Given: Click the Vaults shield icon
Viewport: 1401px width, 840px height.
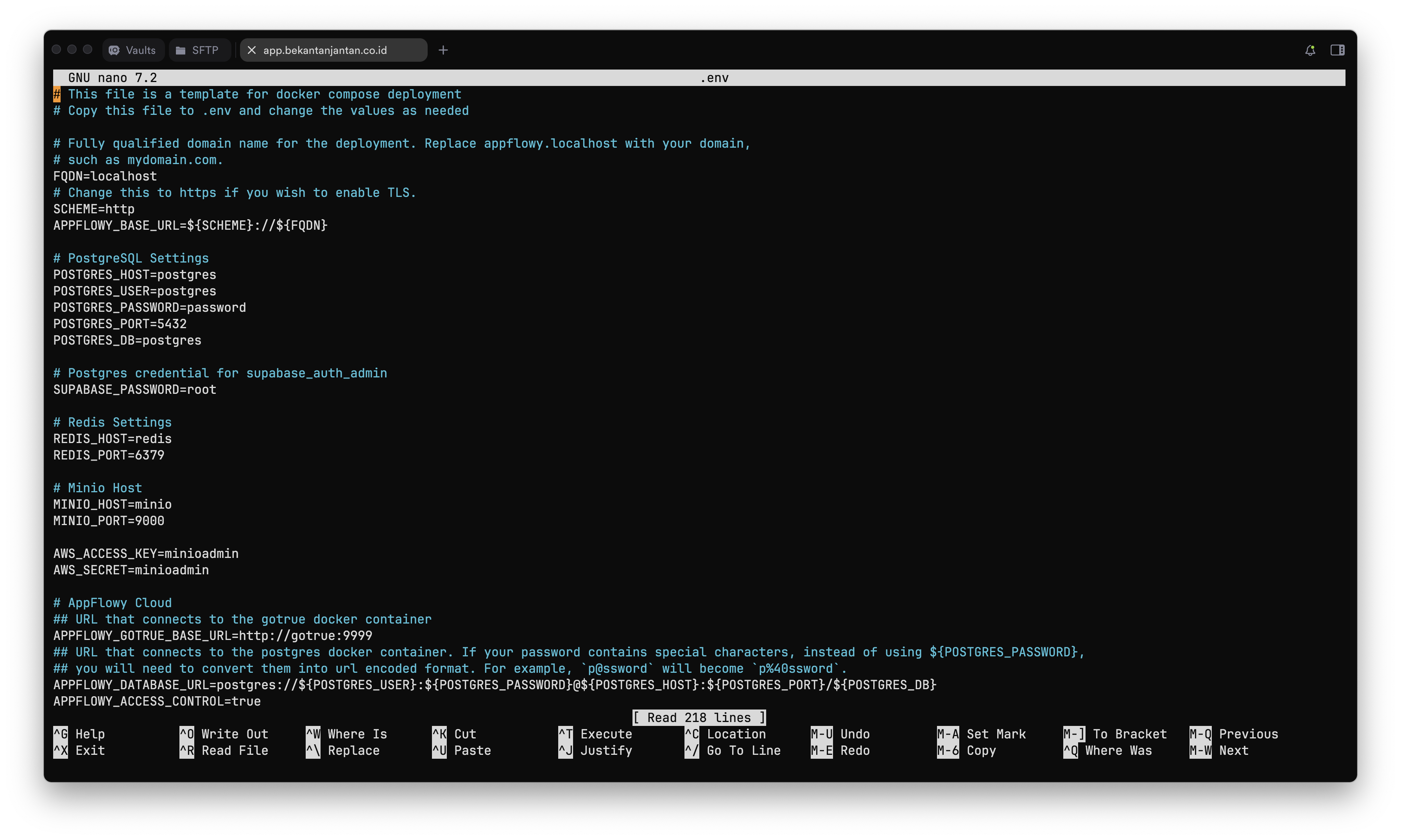Looking at the screenshot, I should (x=114, y=50).
